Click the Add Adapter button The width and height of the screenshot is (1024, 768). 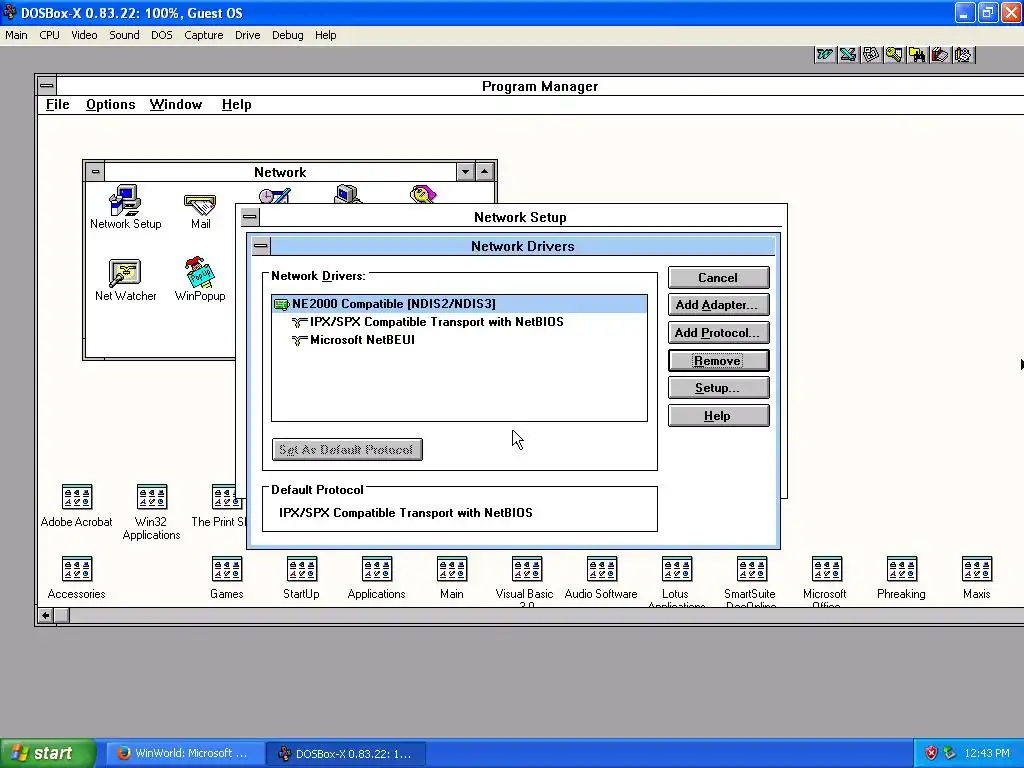(718, 305)
